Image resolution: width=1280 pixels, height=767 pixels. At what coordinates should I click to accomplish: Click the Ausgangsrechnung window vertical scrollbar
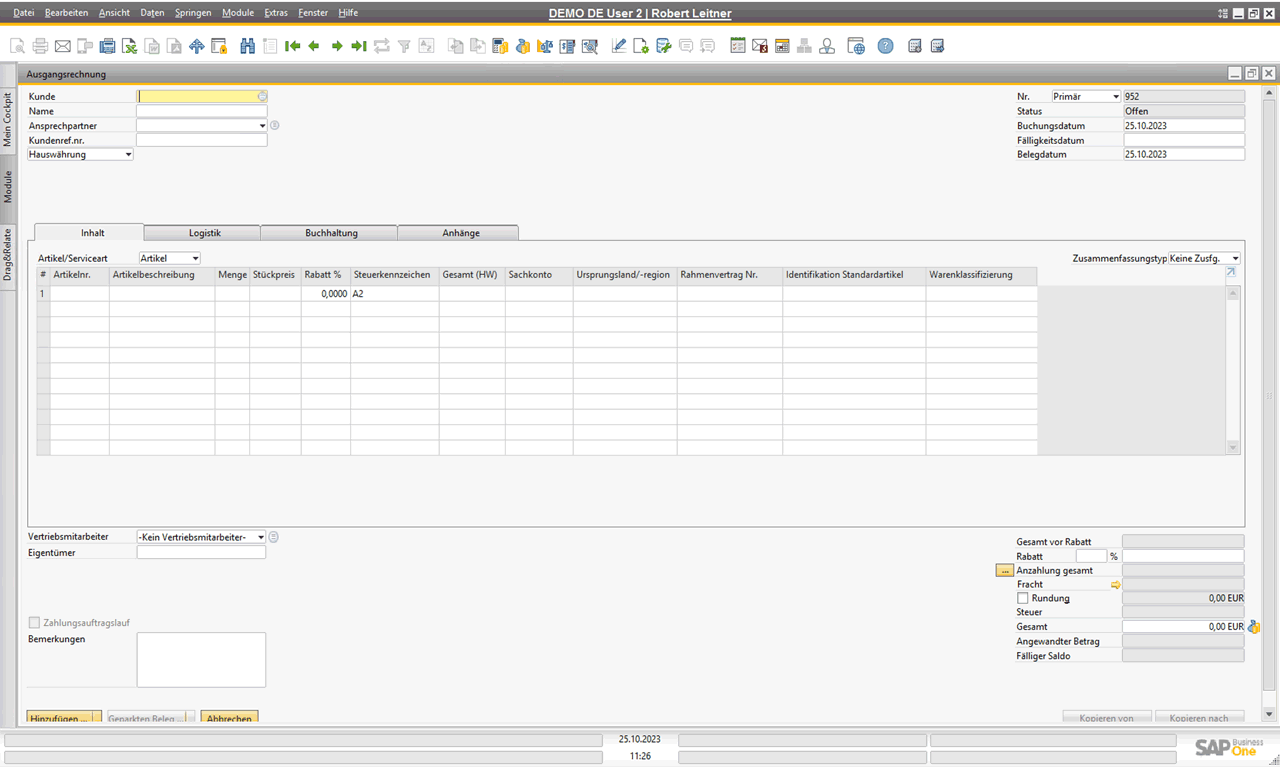click(x=1269, y=404)
